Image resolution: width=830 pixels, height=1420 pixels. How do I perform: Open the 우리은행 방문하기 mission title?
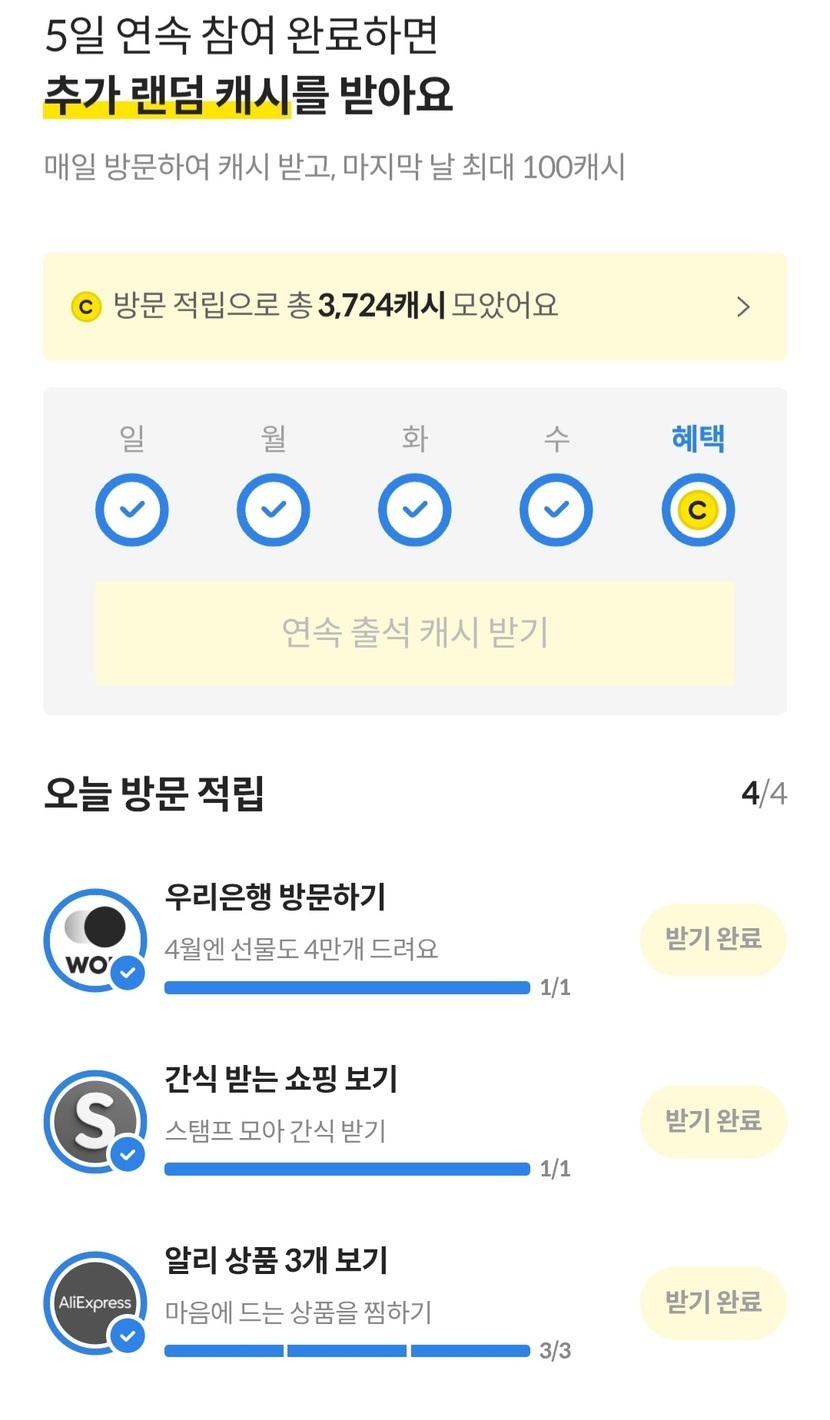(x=275, y=897)
